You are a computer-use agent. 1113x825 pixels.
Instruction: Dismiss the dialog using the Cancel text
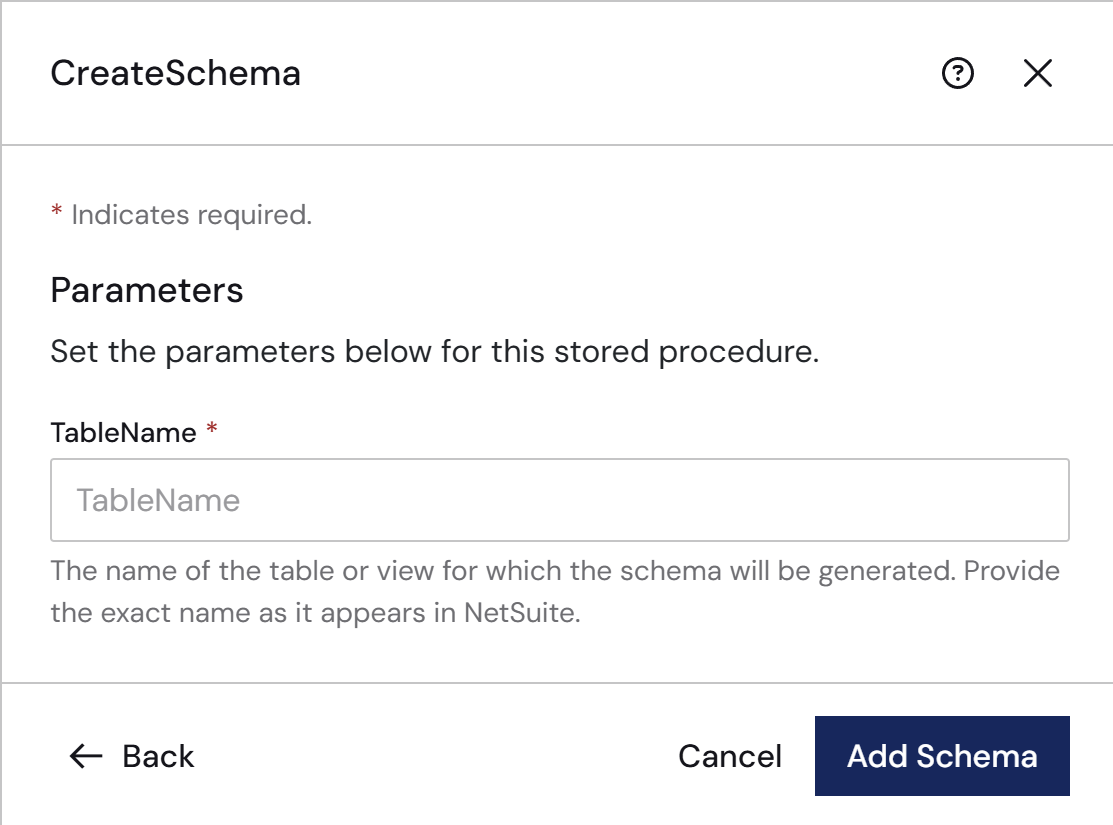(x=730, y=756)
